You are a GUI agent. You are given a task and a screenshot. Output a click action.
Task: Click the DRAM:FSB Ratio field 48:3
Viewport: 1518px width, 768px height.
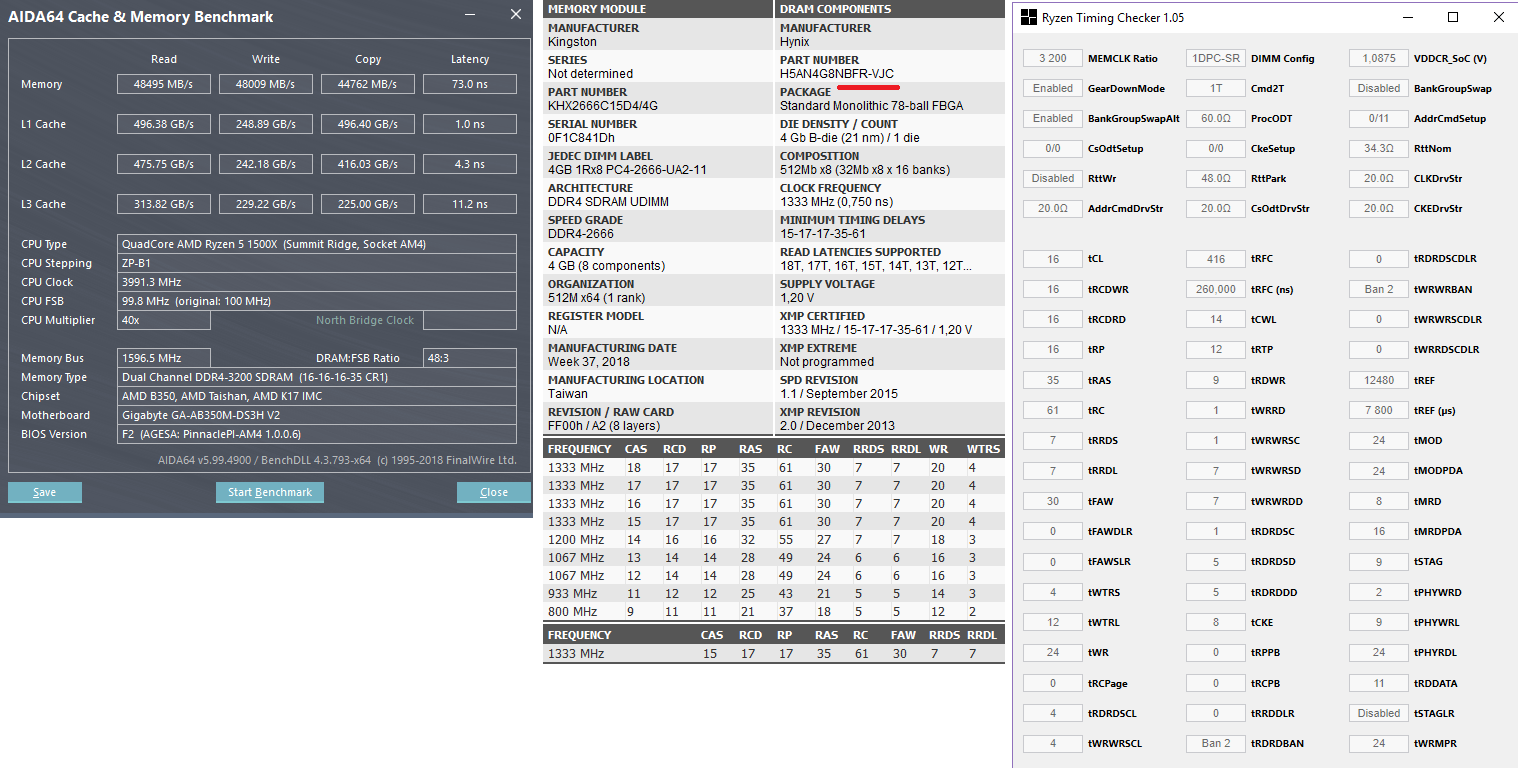(x=470, y=358)
